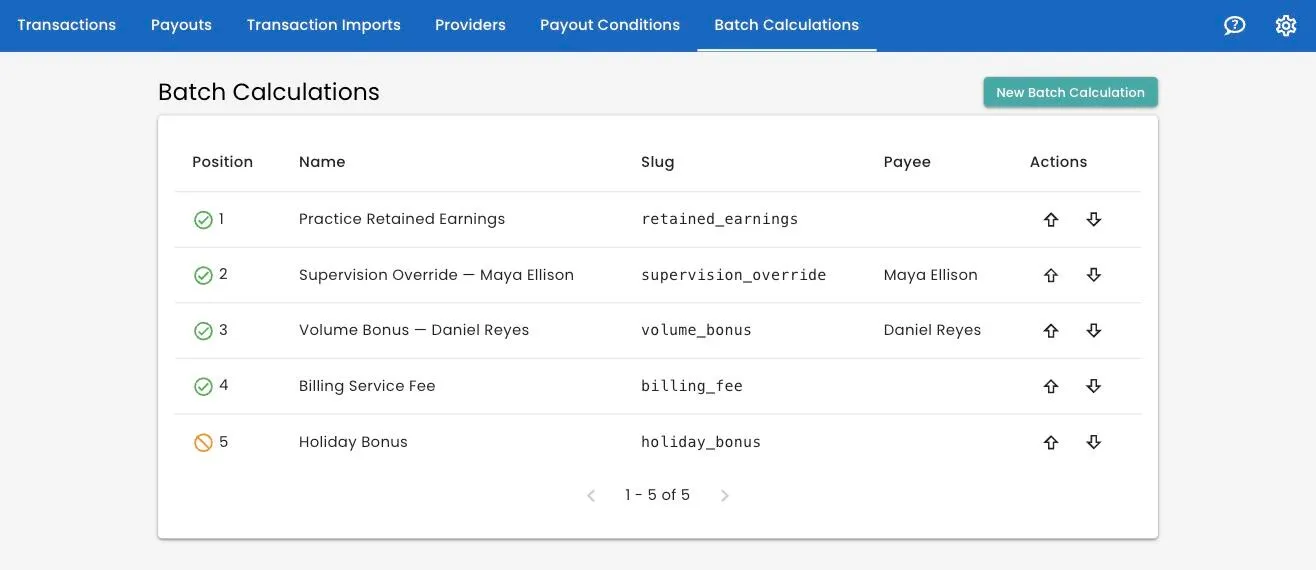Click the billing_fee slug
Viewport: 1316px width, 570px height.
coord(692,386)
